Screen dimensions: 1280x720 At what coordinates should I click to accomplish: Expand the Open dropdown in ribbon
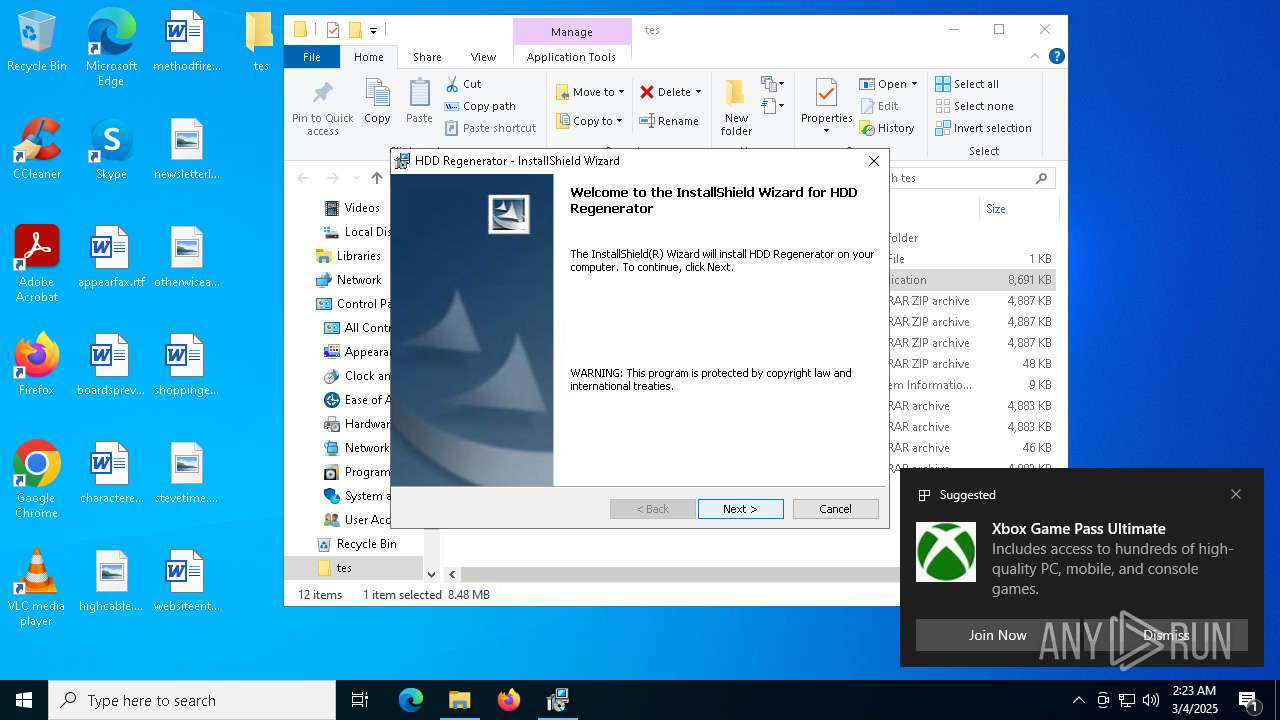(x=888, y=84)
